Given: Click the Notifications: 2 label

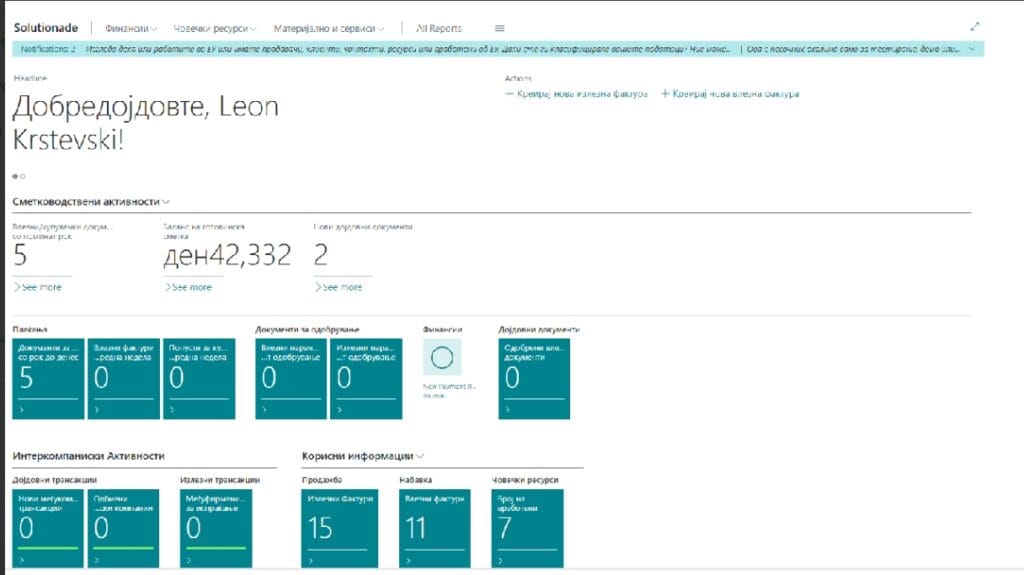Looking at the screenshot, I should tap(48, 49).
